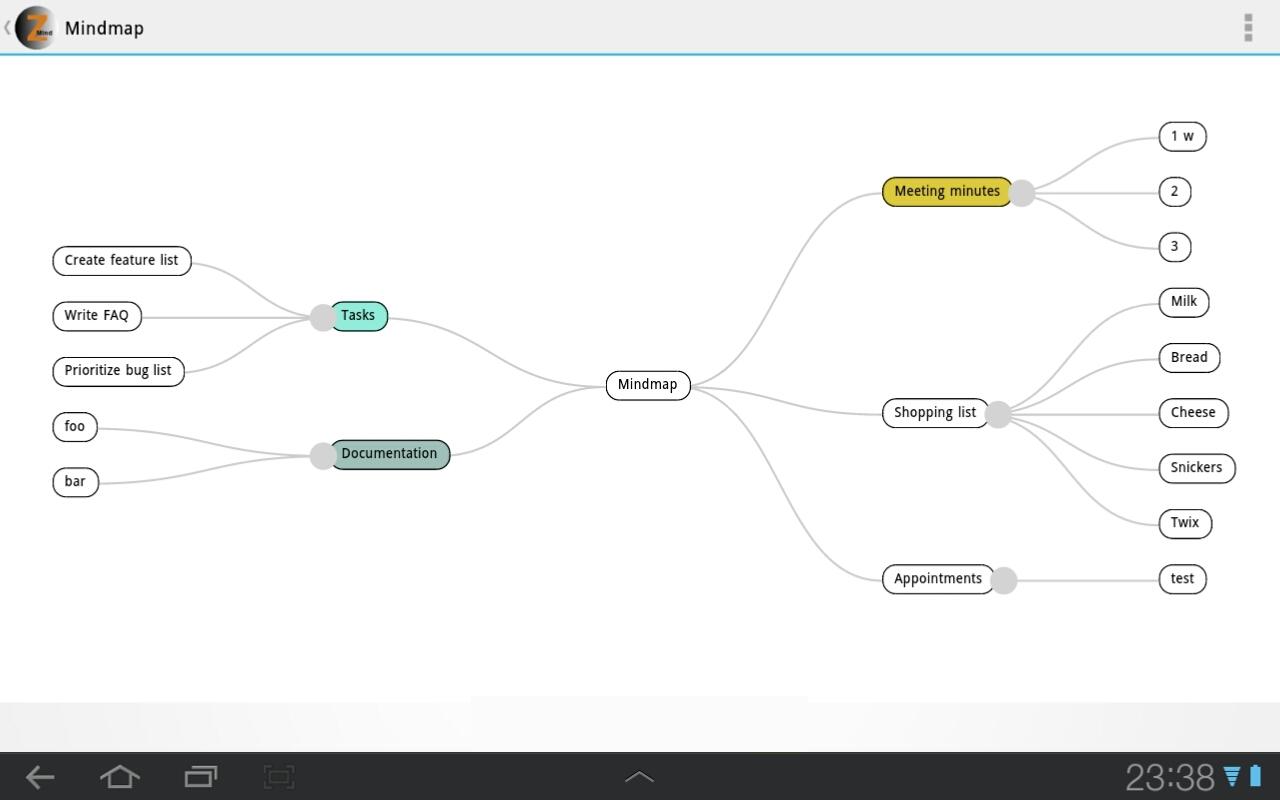
Task: Select the 'foo' node
Action: tap(75, 427)
